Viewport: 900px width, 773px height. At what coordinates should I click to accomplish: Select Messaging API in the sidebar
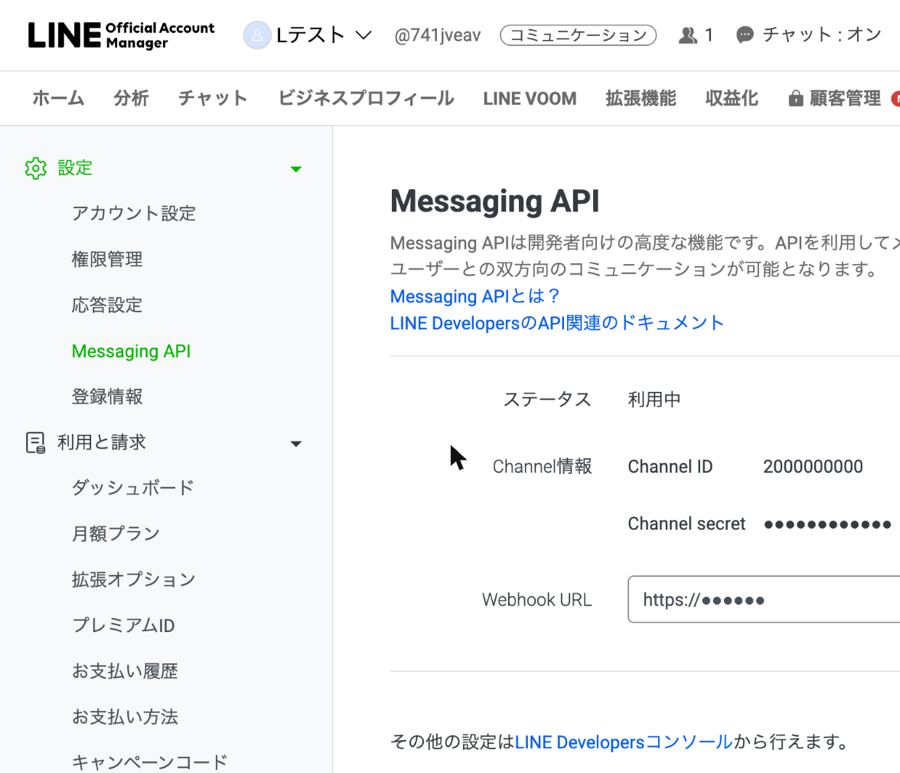click(131, 351)
